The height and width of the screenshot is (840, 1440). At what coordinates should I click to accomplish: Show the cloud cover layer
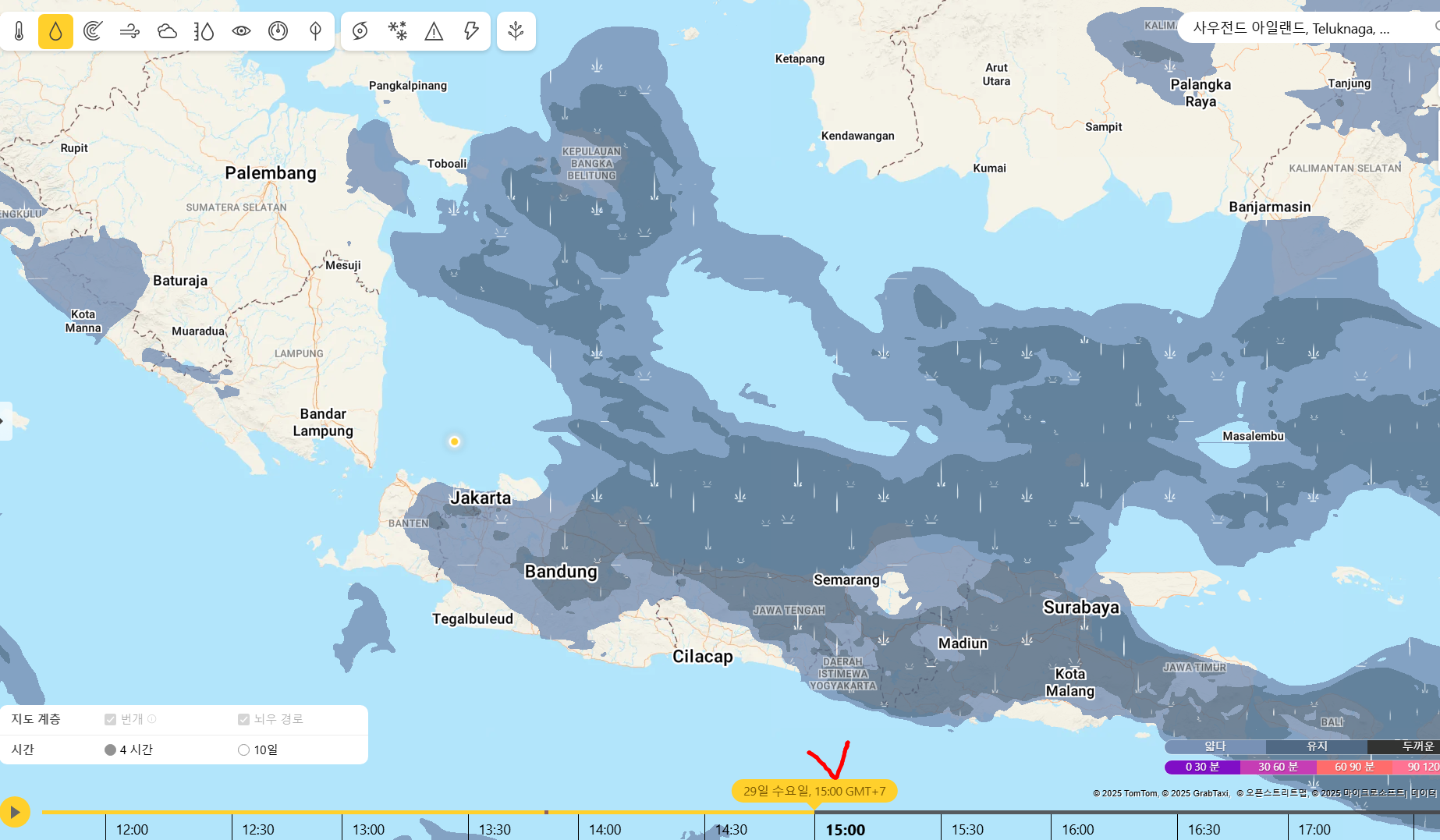pos(167,31)
